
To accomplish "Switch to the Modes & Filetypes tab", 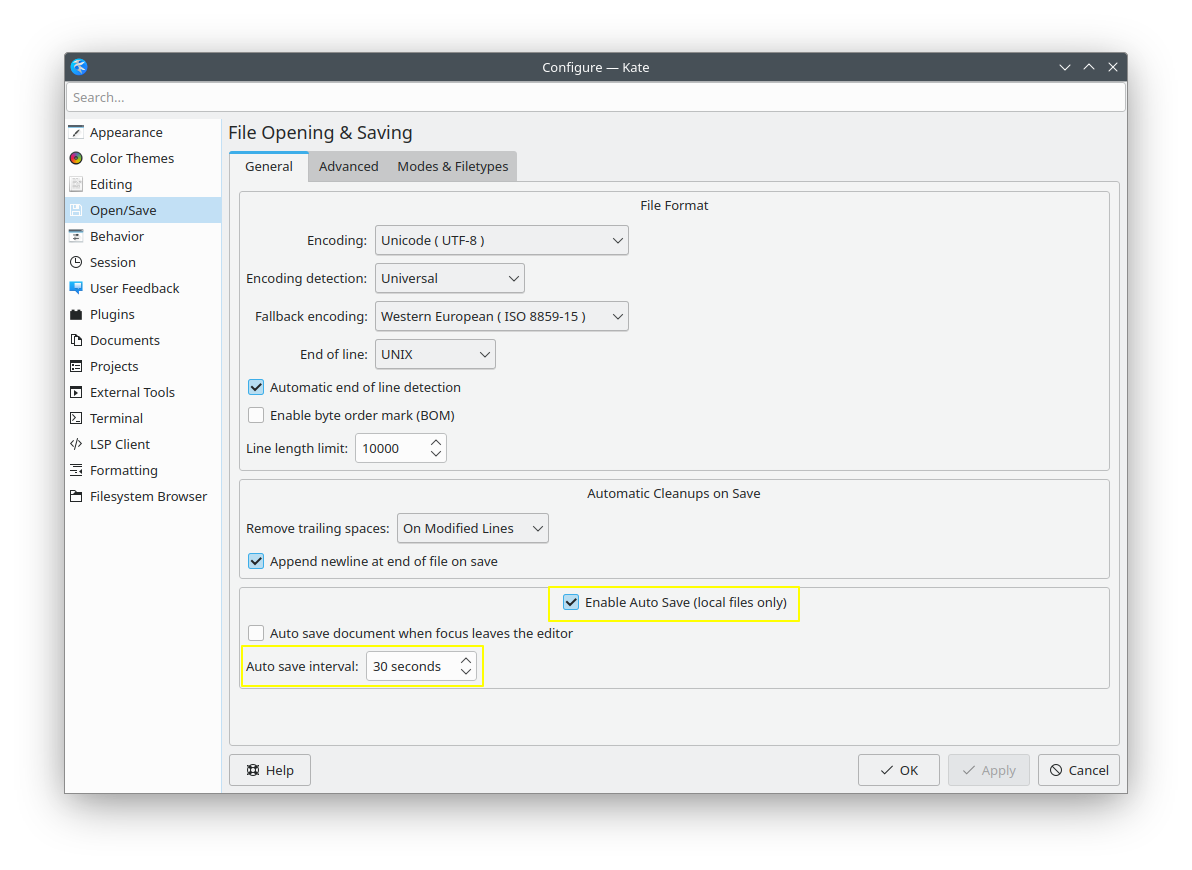I will coord(452,166).
